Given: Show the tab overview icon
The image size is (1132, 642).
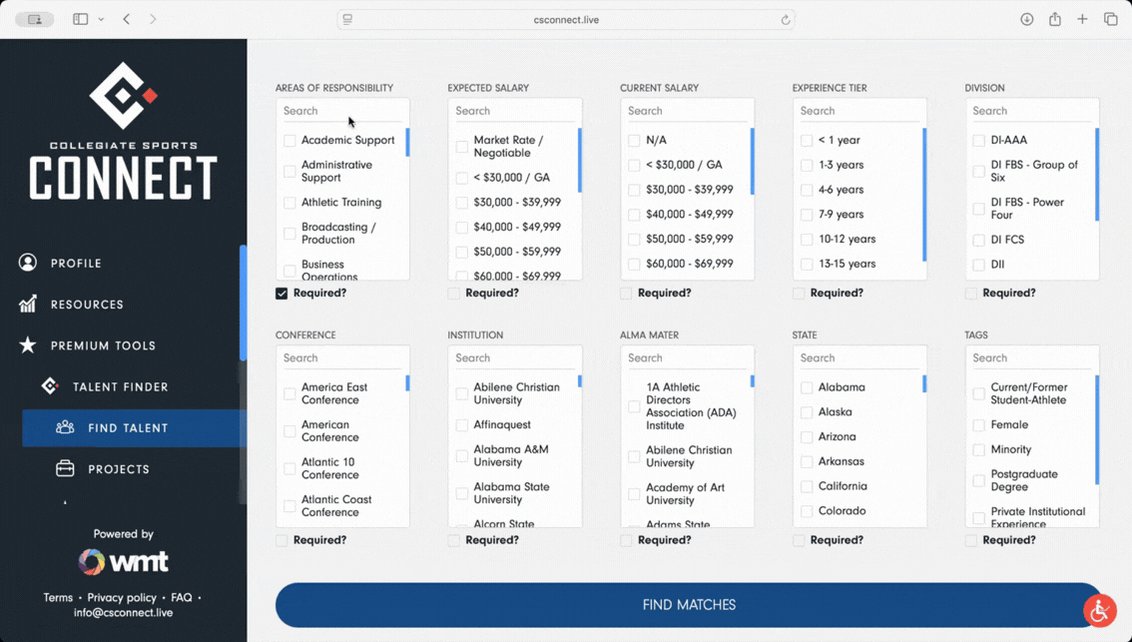Looking at the screenshot, I should (x=1110, y=19).
